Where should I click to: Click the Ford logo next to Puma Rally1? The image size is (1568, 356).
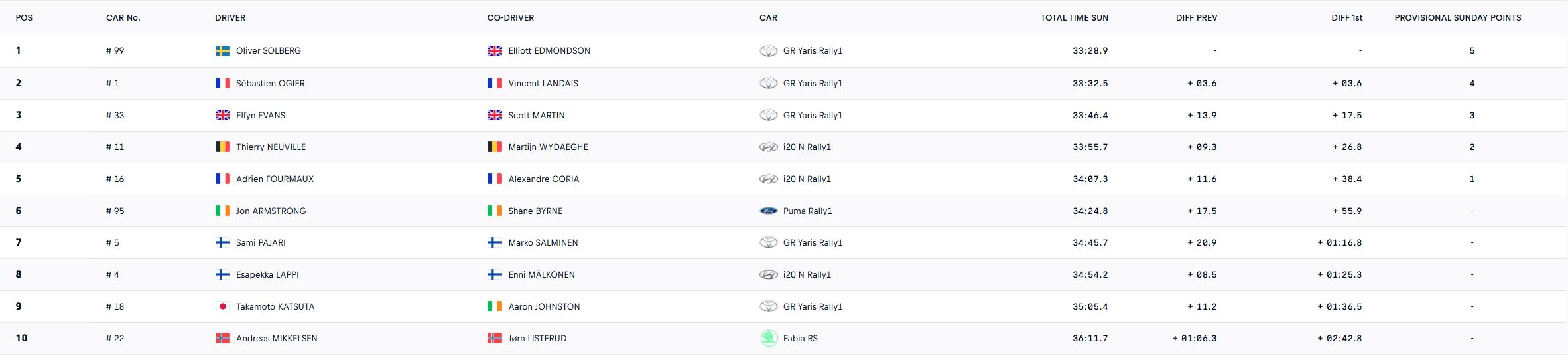coord(768,211)
